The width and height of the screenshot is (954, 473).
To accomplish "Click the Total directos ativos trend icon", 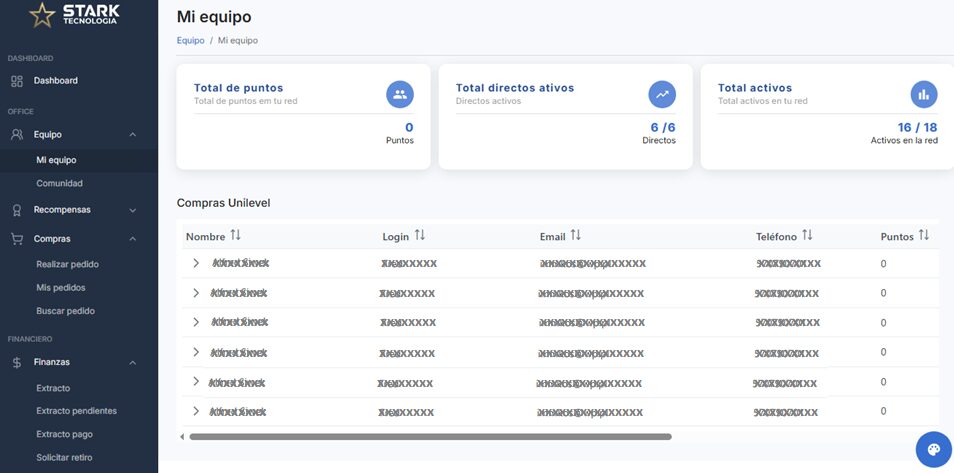I will pos(662,94).
